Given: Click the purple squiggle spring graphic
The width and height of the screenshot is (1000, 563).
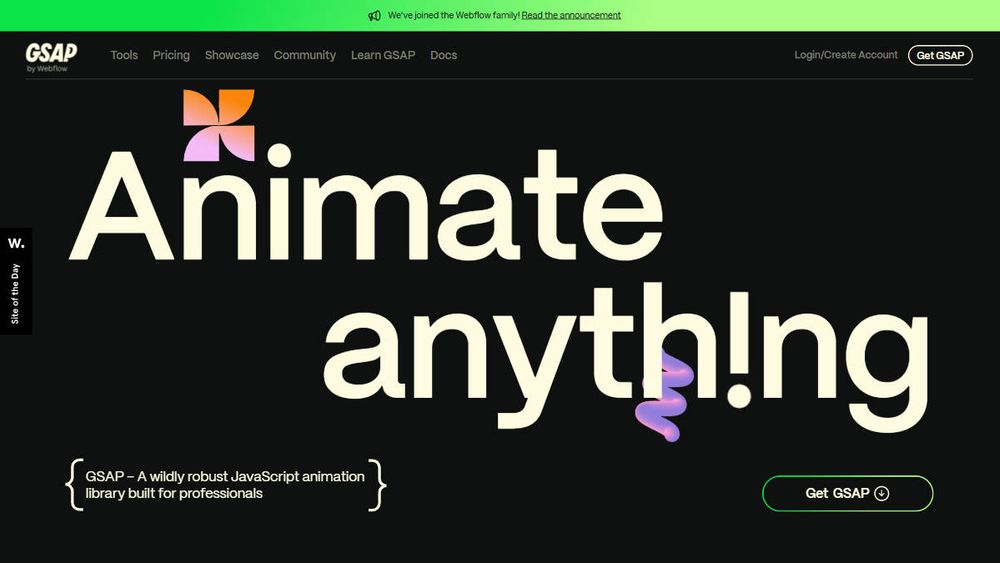Looking at the screenshot, I should pos(665,397).
